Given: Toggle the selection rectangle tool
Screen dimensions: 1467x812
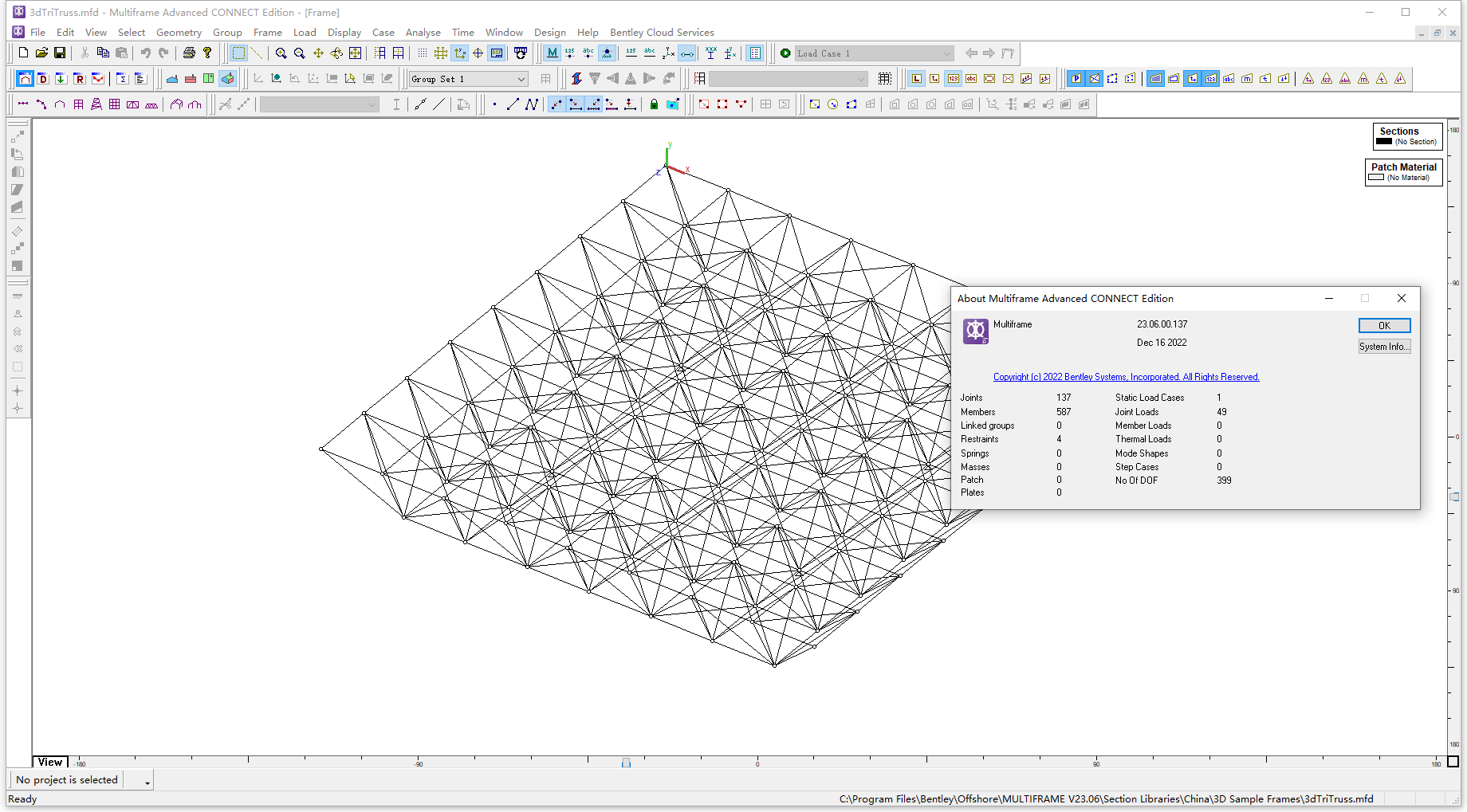Looking at the screenshot, I should click(x=238, y=53).
